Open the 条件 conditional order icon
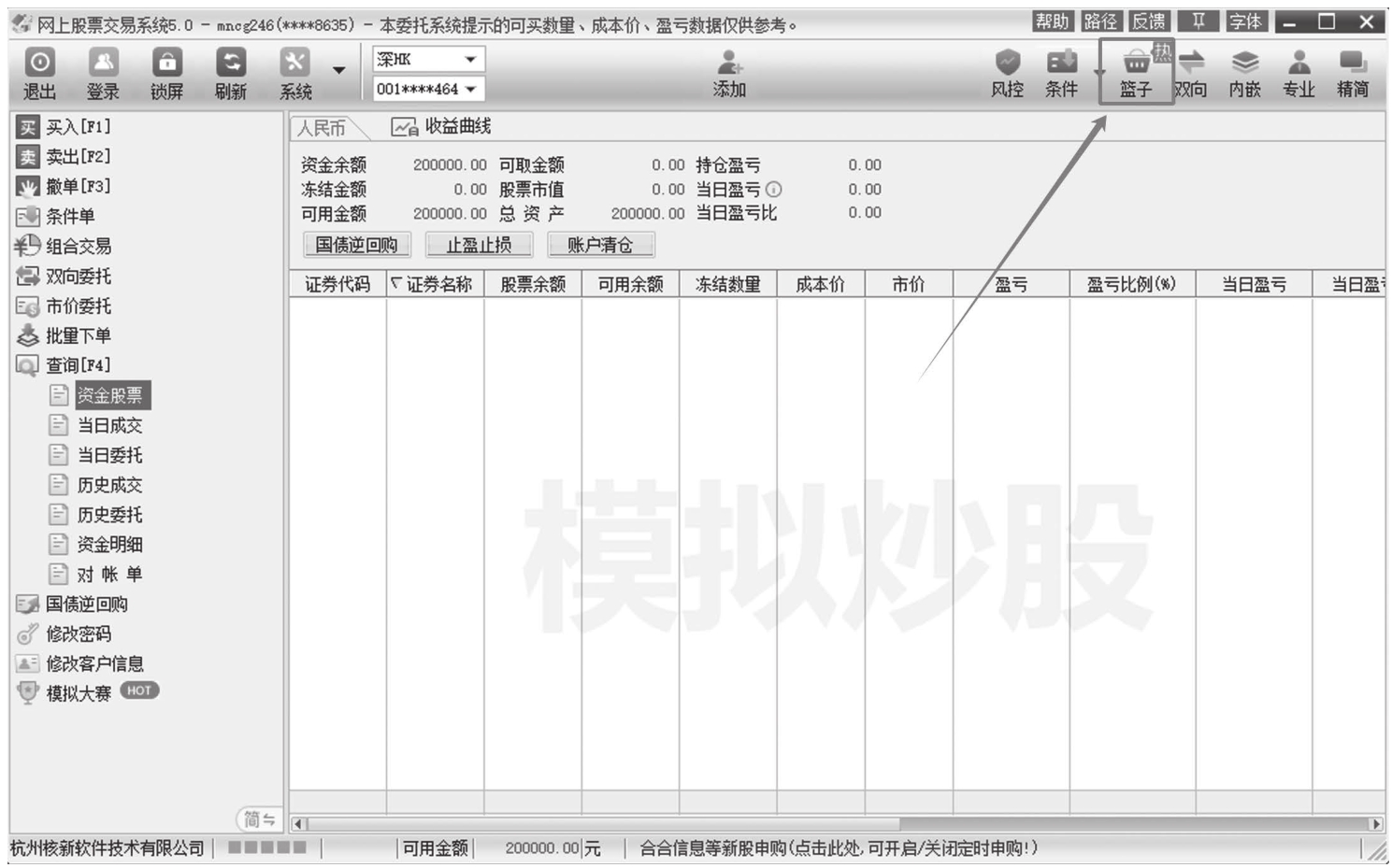This screenshot has height=868, width=1392. [x=1061, y=74]
